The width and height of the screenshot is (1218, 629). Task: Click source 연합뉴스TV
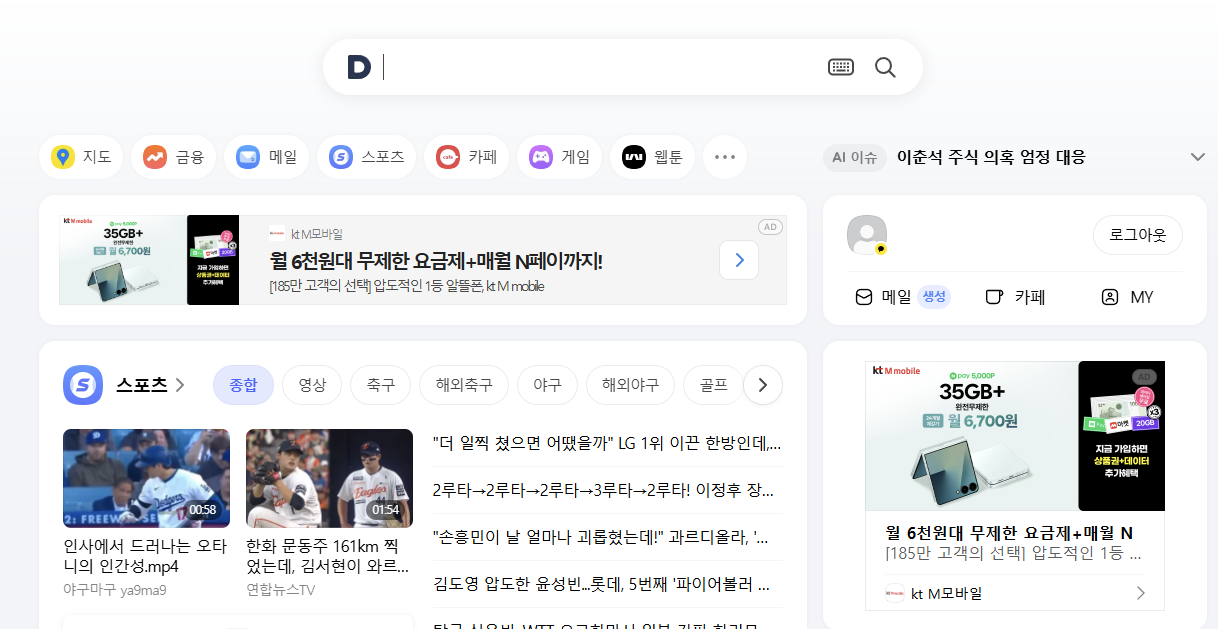coord(281,590)
